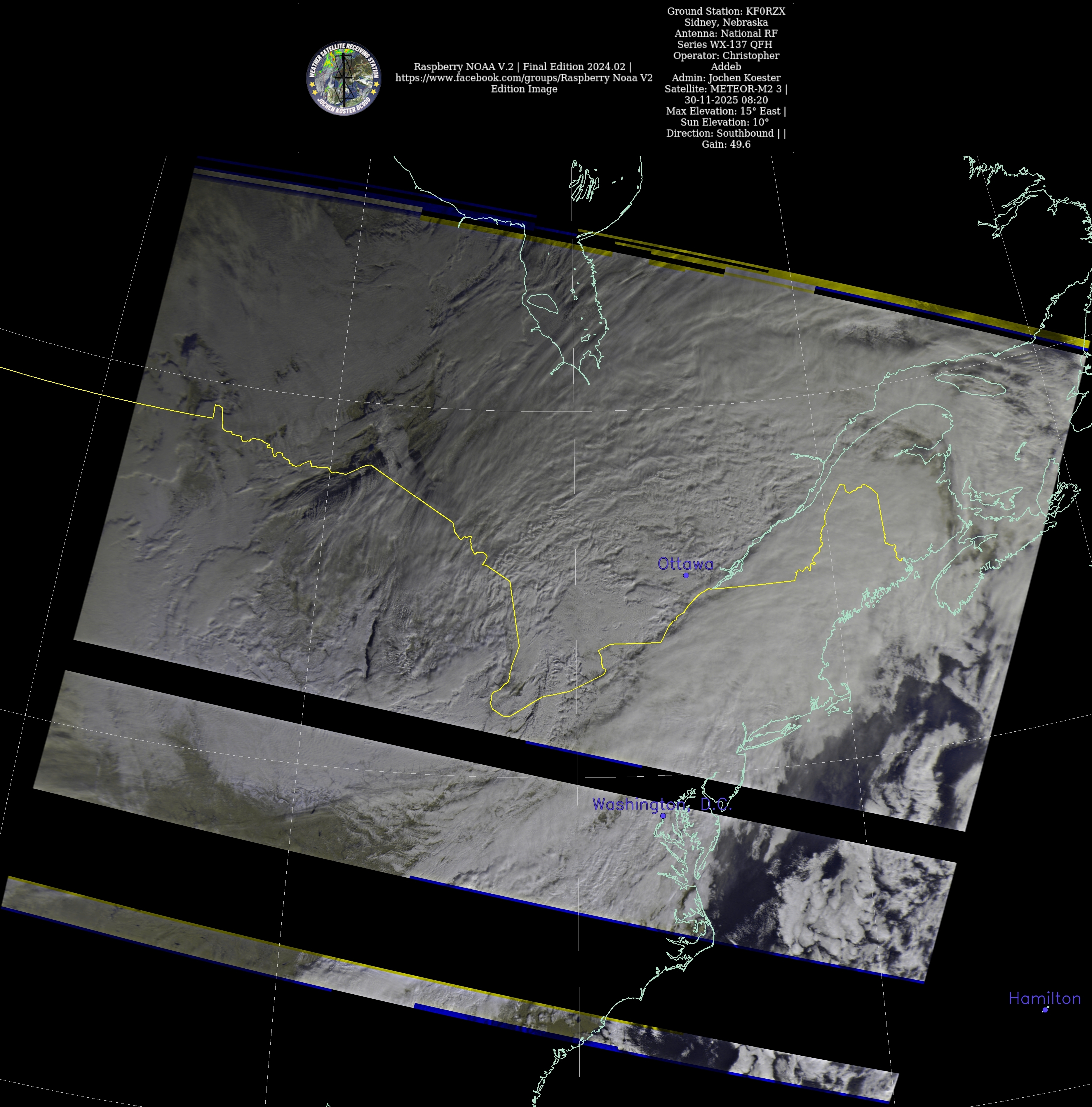Click the Max Elevation 15° East text
The width and height of the screenshot is (1092, 1107).
pos(726,111)
